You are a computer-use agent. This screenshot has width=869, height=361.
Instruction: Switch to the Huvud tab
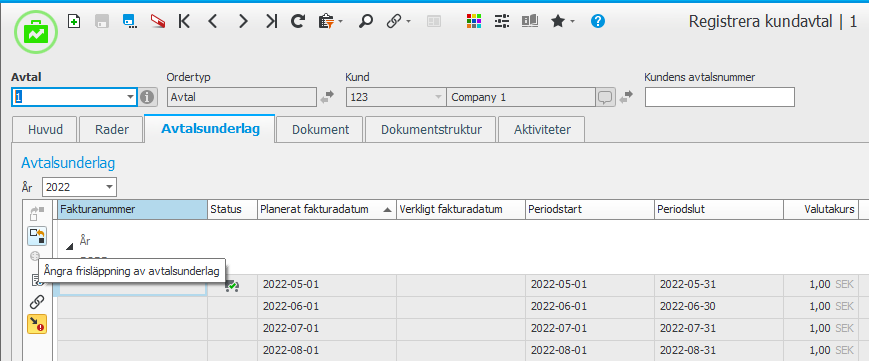coord(45,130)
